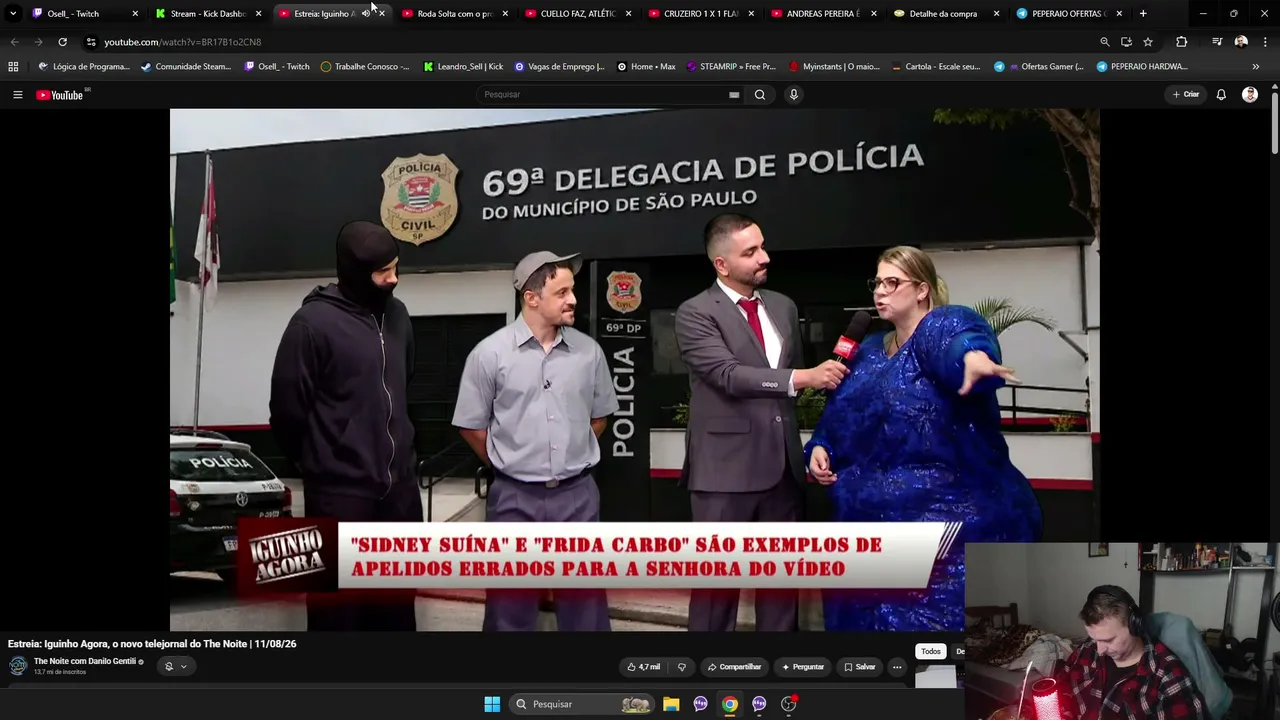Viewport: 1280px width, 720px height.
Task: Open the Chrome apps grid in bookmarks bar
Action: point(13,67)
